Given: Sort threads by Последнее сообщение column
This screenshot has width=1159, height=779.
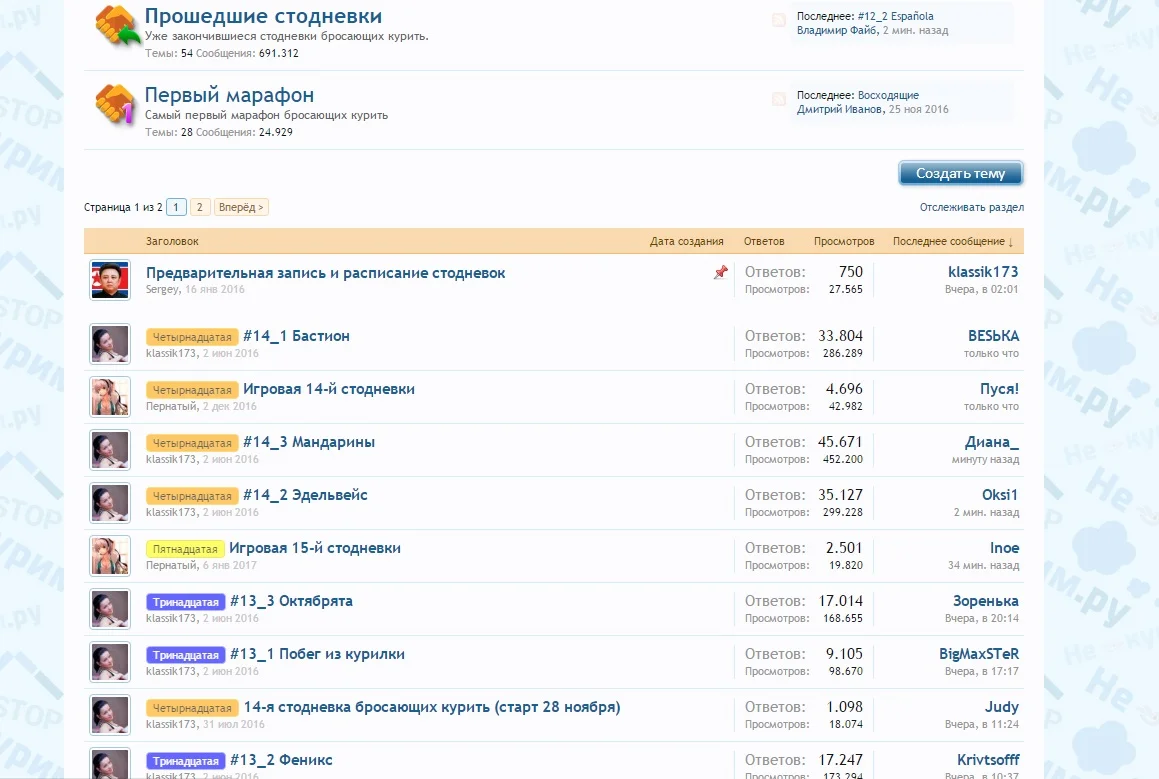Looking at the screenshot, I should (x=952, y=241).
